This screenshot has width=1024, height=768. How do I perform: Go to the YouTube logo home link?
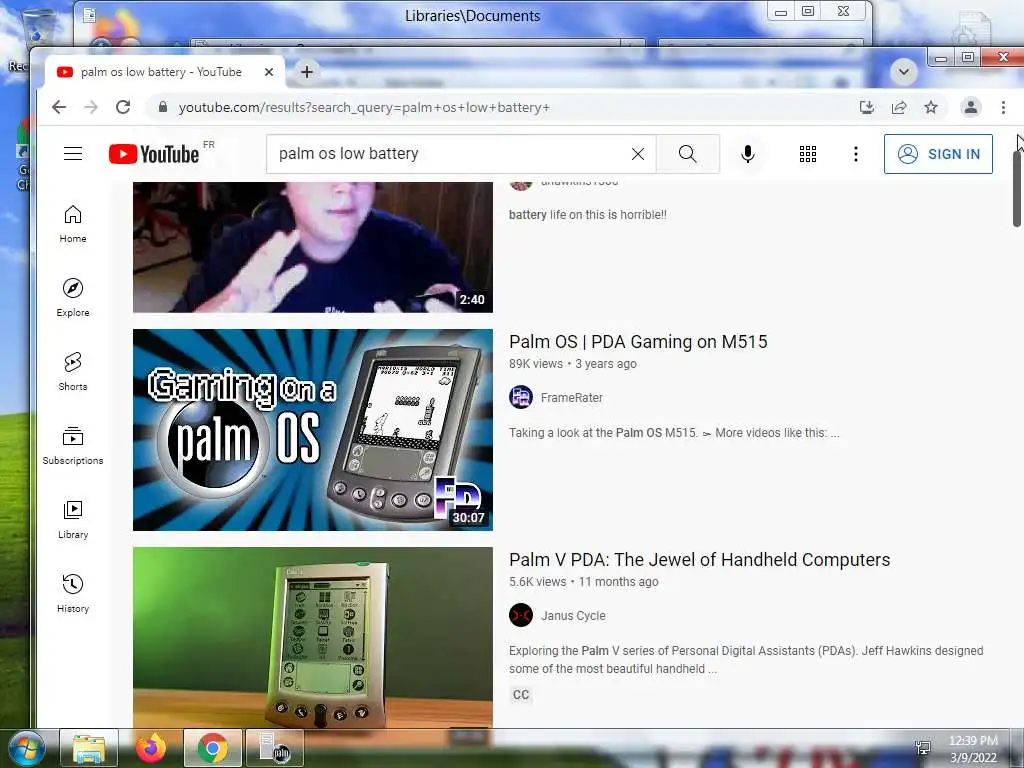point(154,154)
